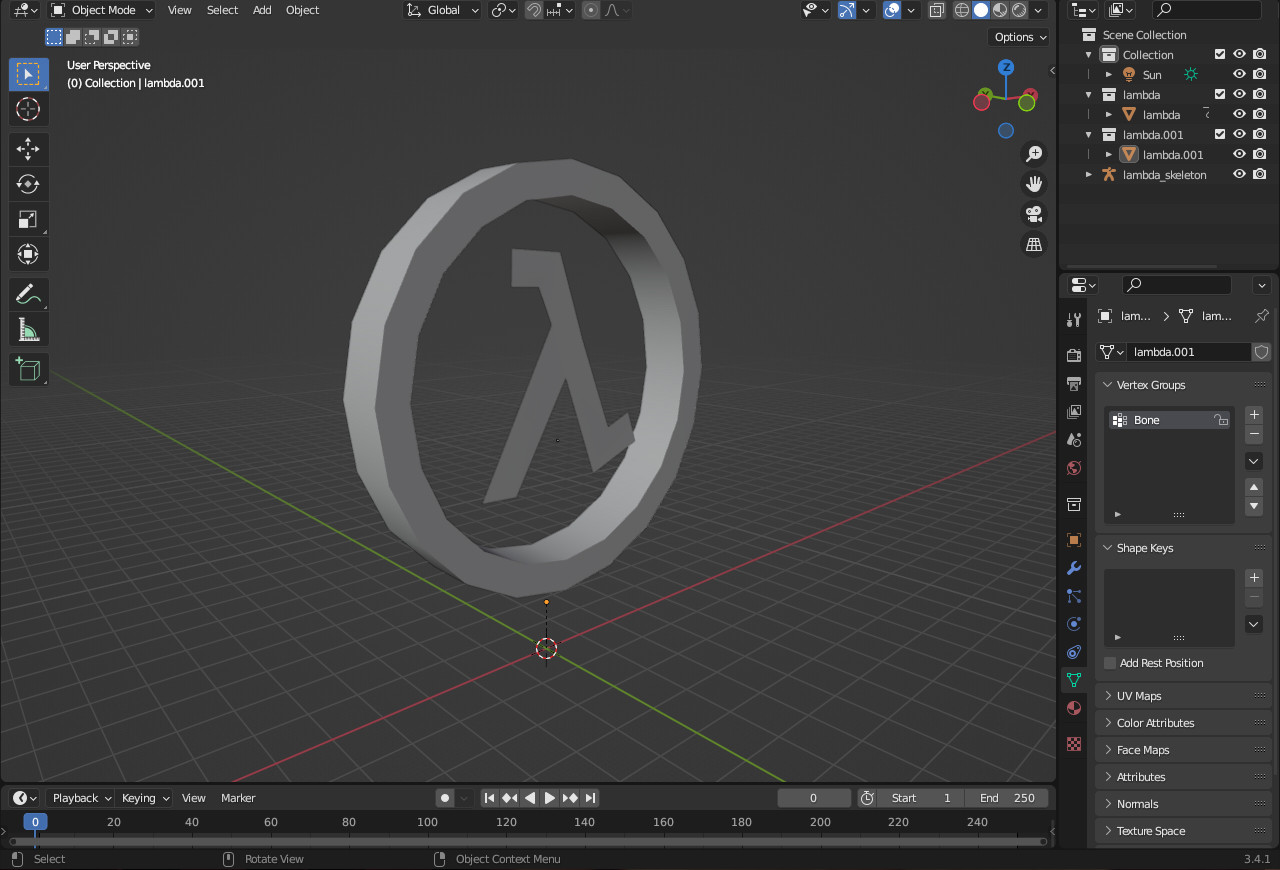Add a new shape key with the plus button

coord(1253,577)
